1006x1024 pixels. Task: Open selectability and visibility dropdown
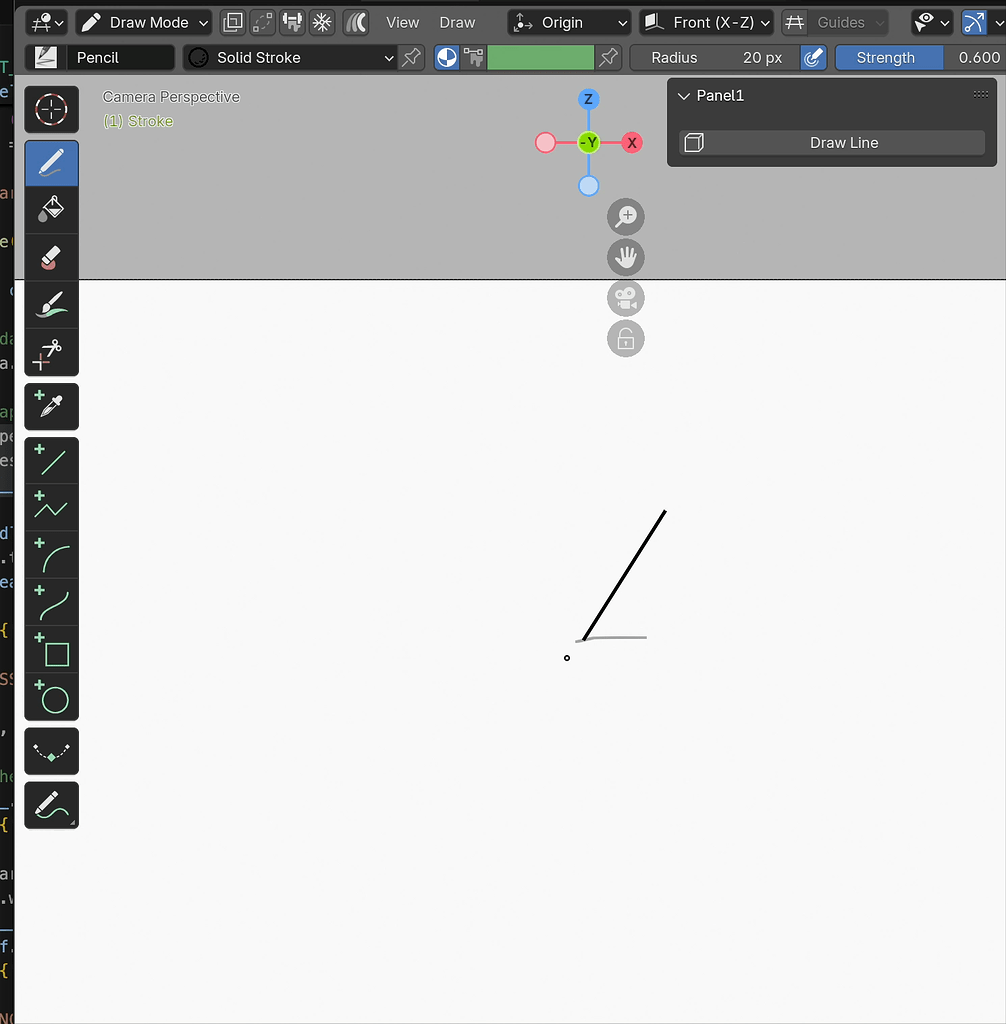(932, 22)
